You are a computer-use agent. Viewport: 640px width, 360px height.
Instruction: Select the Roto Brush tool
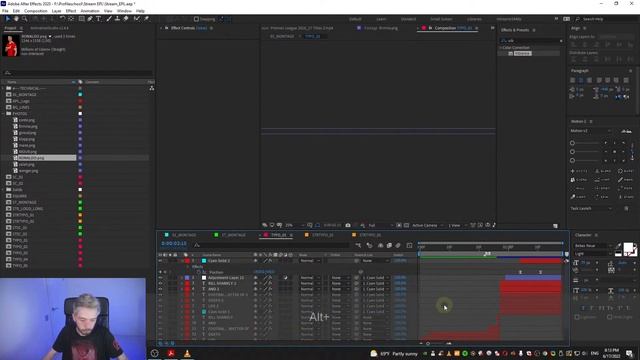tap(137, 19)
